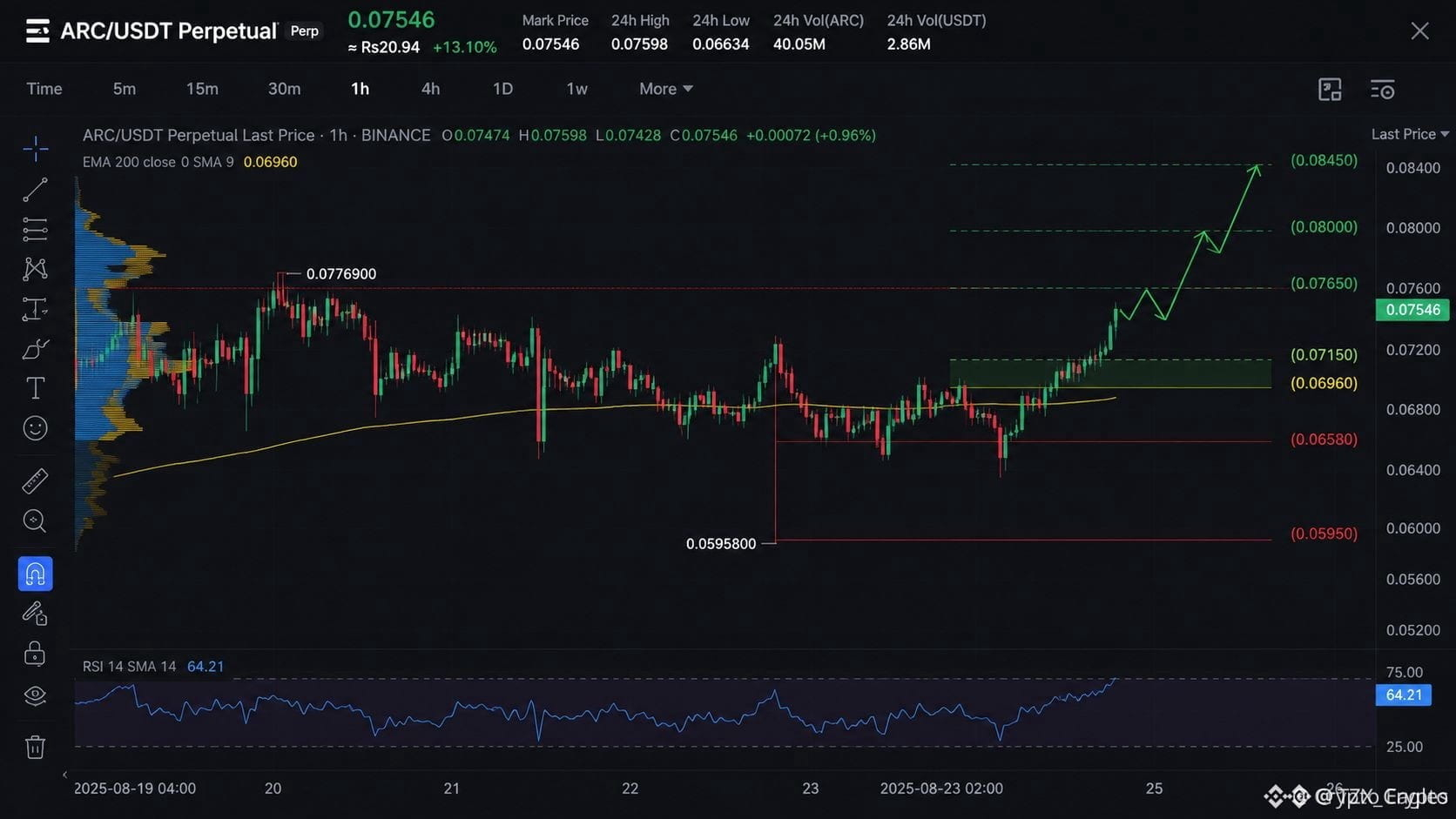
Task: Switch to the 1D timeframe
Action: (502, 89)
